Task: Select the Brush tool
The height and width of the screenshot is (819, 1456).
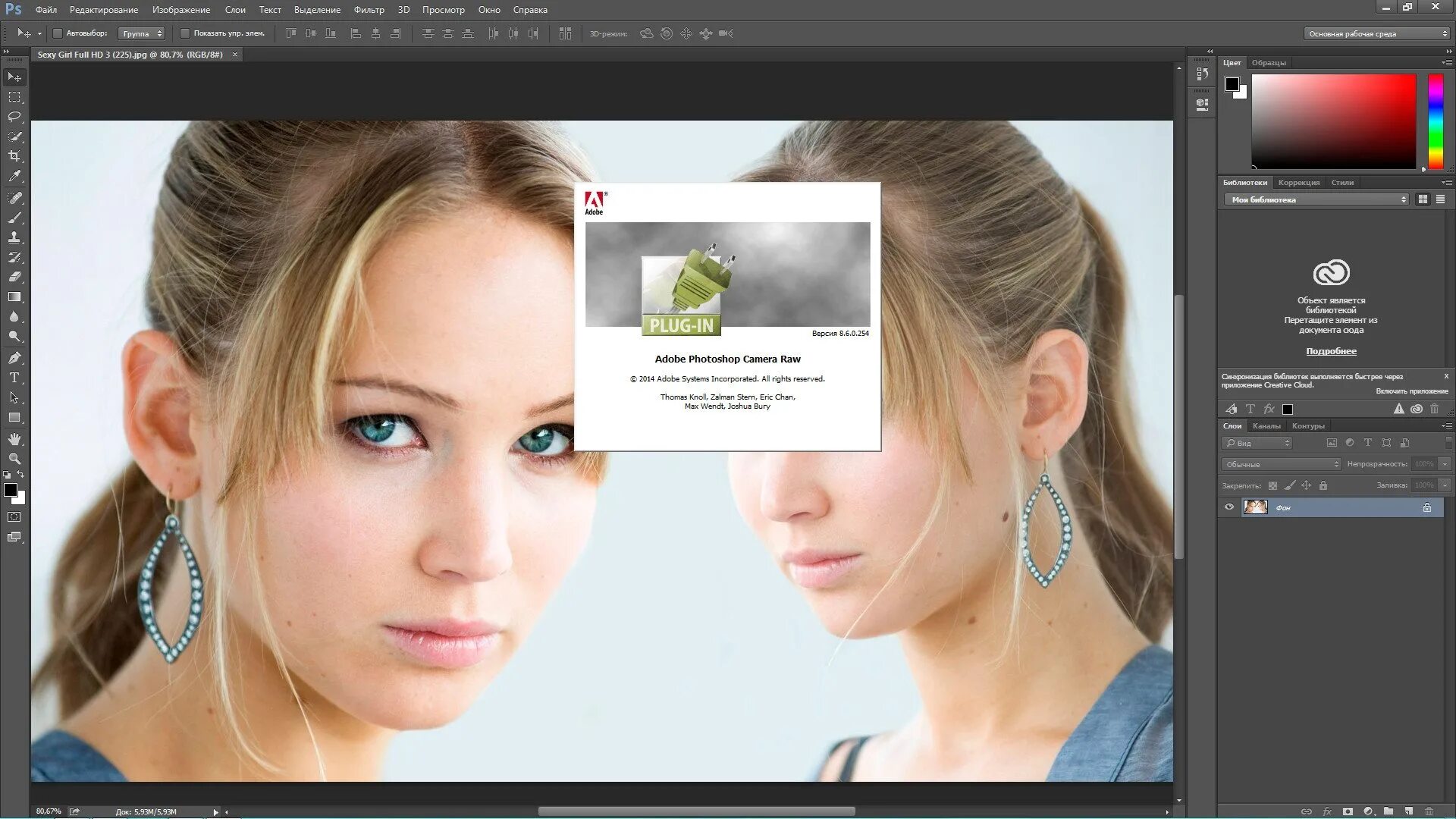Action: tap(14, 218)
